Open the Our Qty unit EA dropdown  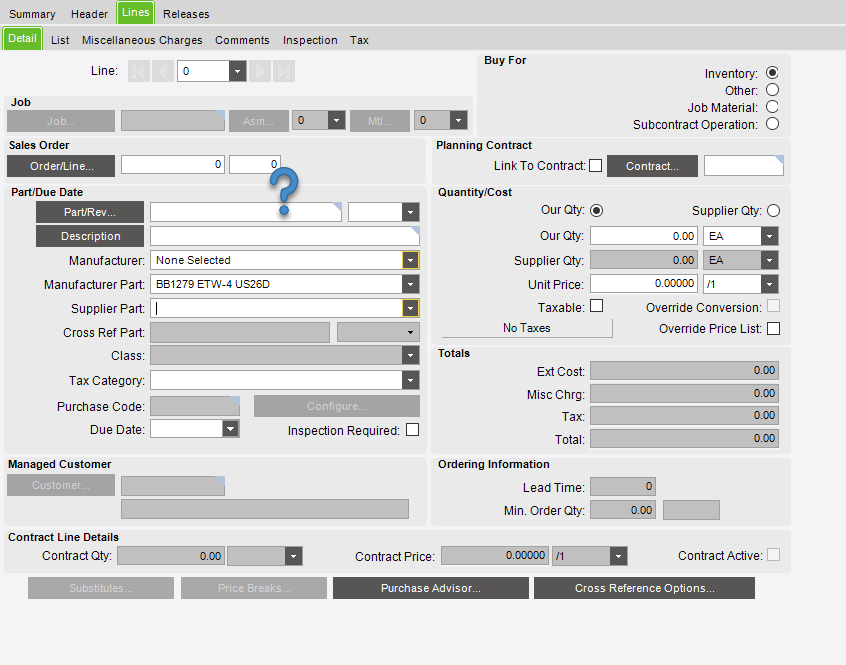click(x=769, y=236)
